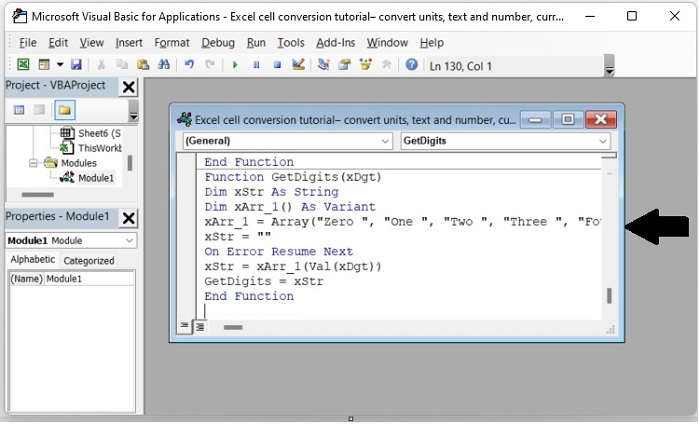Select Sheet6 in the project tree
The height and width of the screenshot is (424, 700).
(x=99, y=133)
